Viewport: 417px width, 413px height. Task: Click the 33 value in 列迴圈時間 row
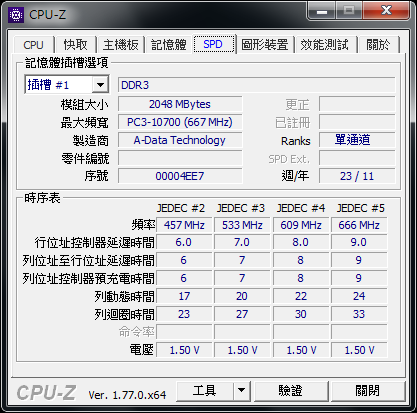tap(359, 314)
